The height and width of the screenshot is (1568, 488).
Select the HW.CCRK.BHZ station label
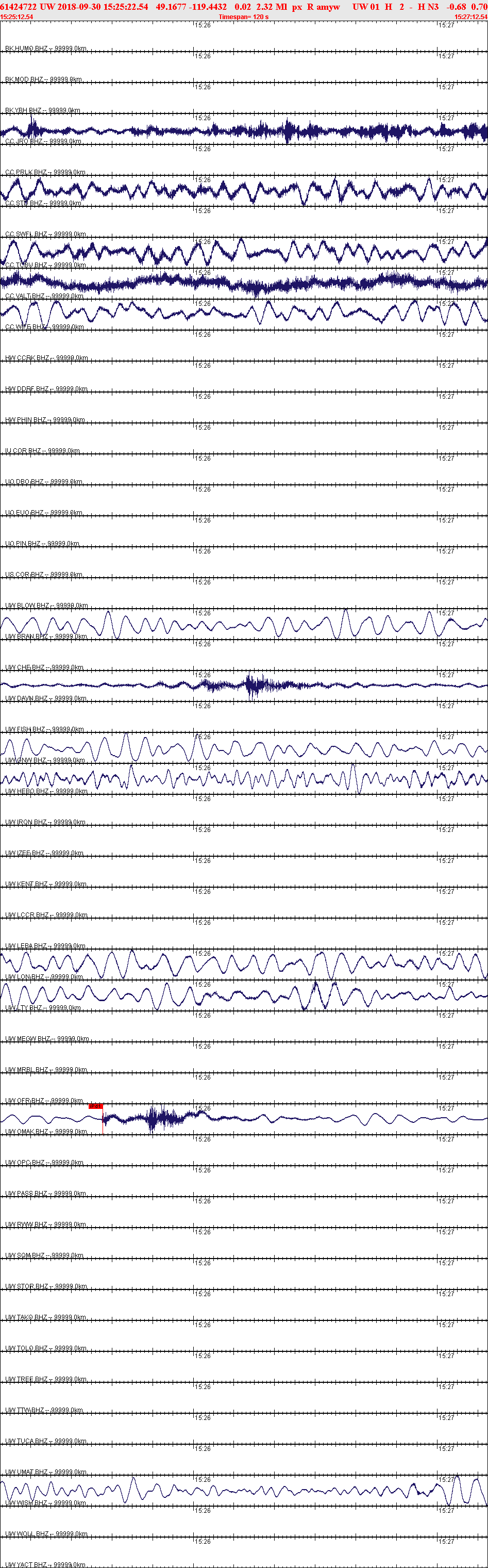point(47,358)
